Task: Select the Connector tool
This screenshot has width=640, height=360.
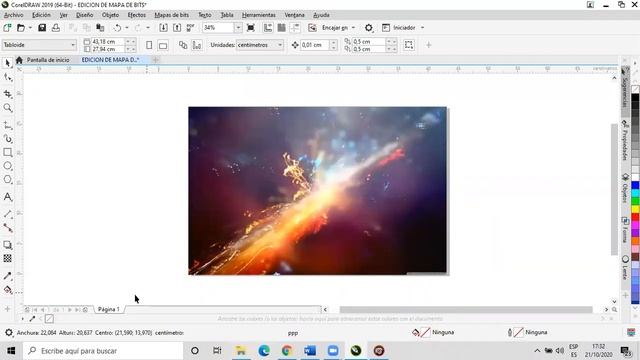Action: pyautogui.click(x=7, y=228)
